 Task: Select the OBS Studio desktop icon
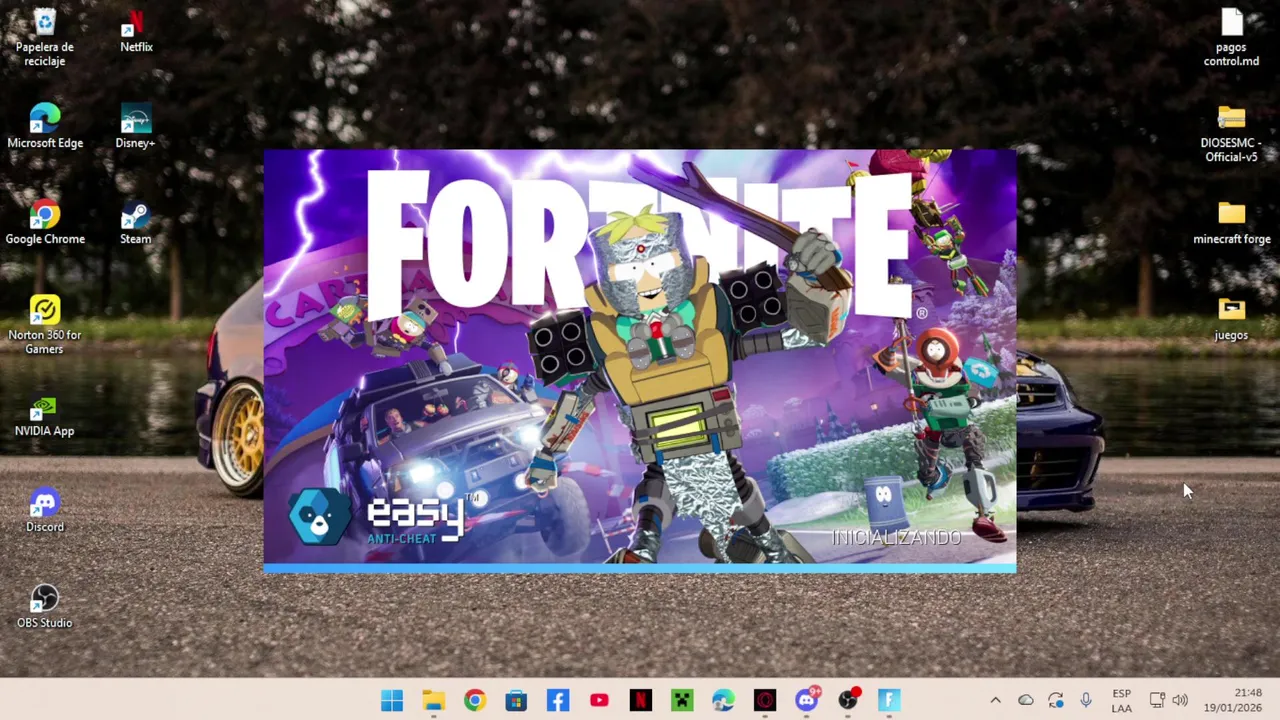tap(45, 606)
